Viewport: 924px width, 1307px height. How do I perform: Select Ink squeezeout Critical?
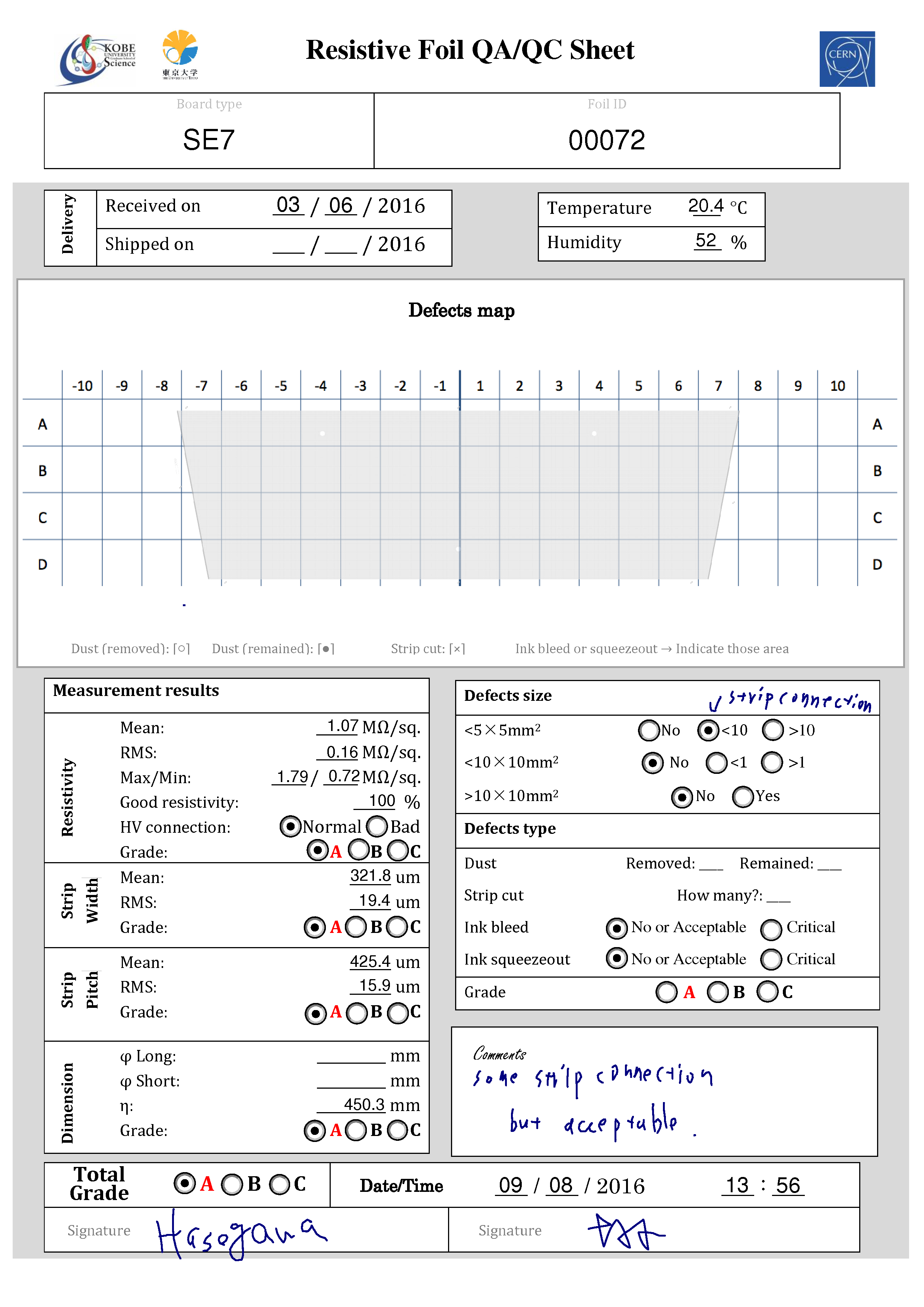[x=771, y=960]
